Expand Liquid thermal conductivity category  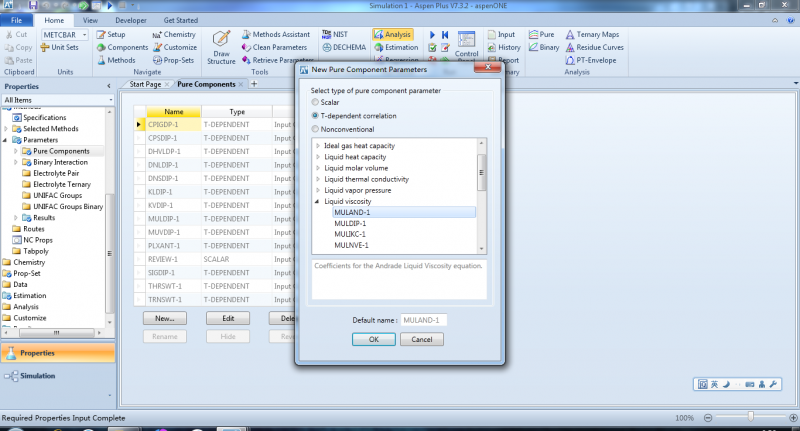[318, 179]
